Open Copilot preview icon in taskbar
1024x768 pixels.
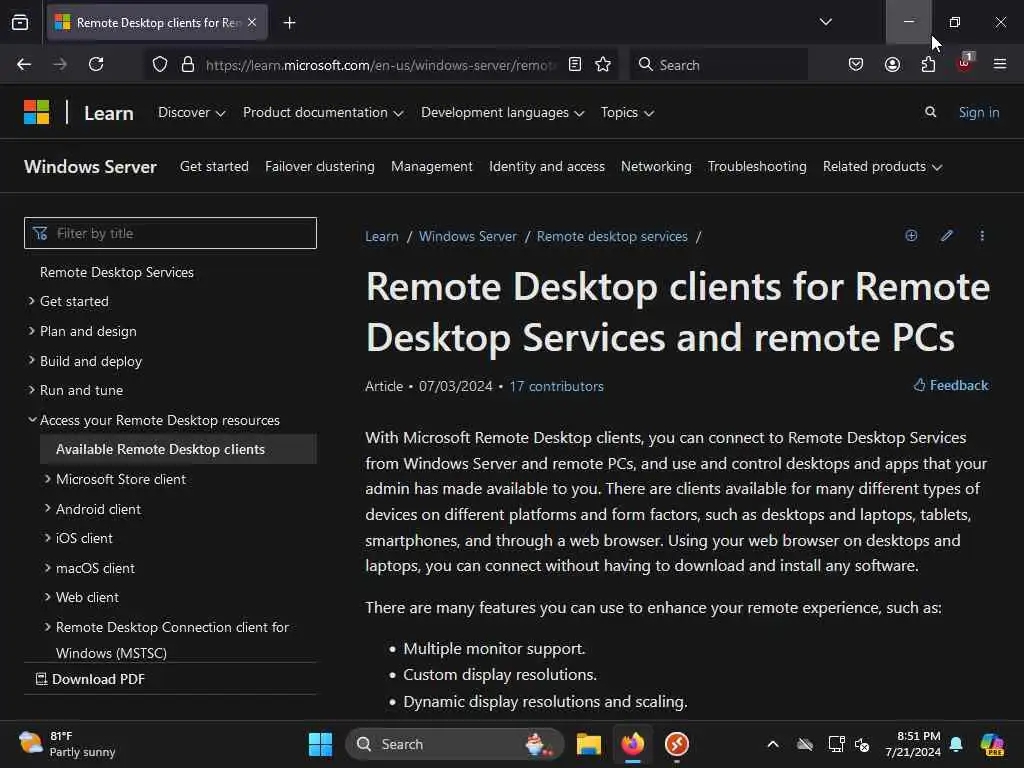992,744
